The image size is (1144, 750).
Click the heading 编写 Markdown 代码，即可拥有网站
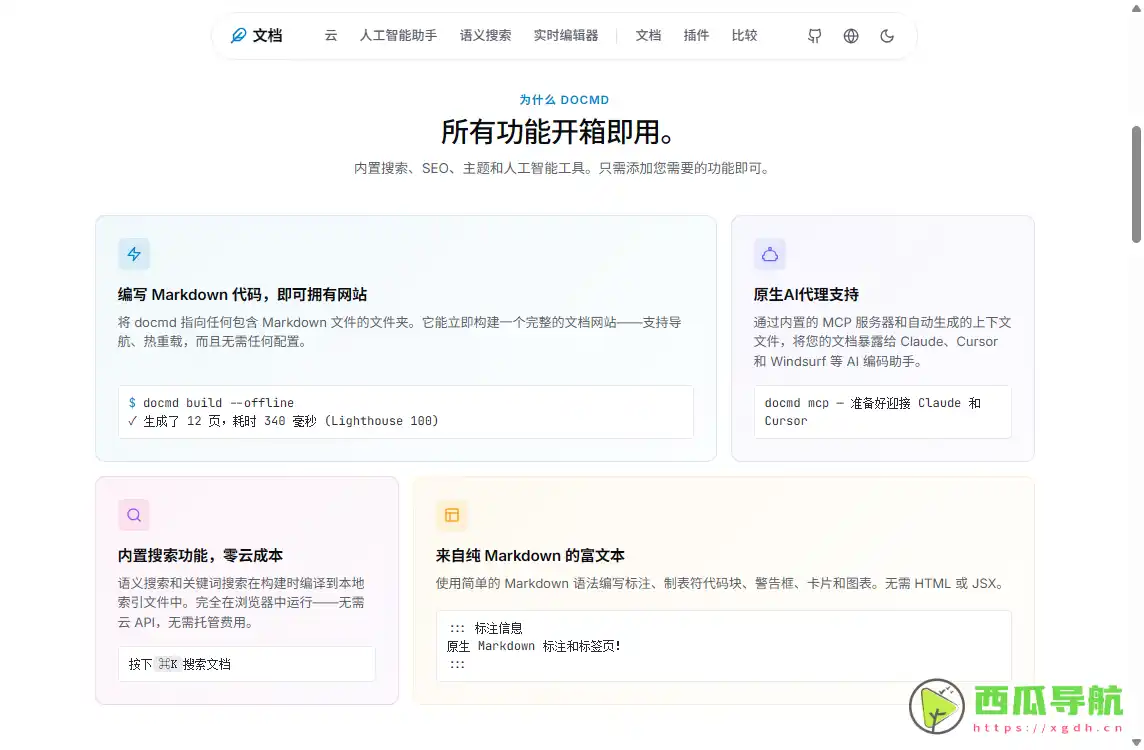click(242, 294)
